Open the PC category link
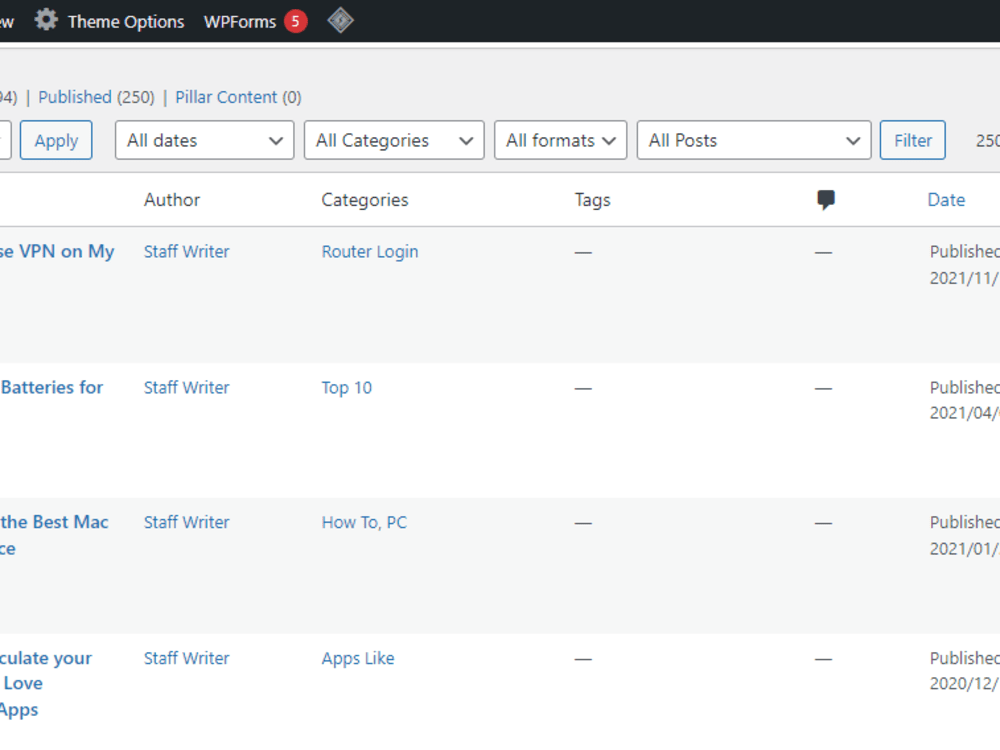The image size is (1000, 750). [397, 522]
